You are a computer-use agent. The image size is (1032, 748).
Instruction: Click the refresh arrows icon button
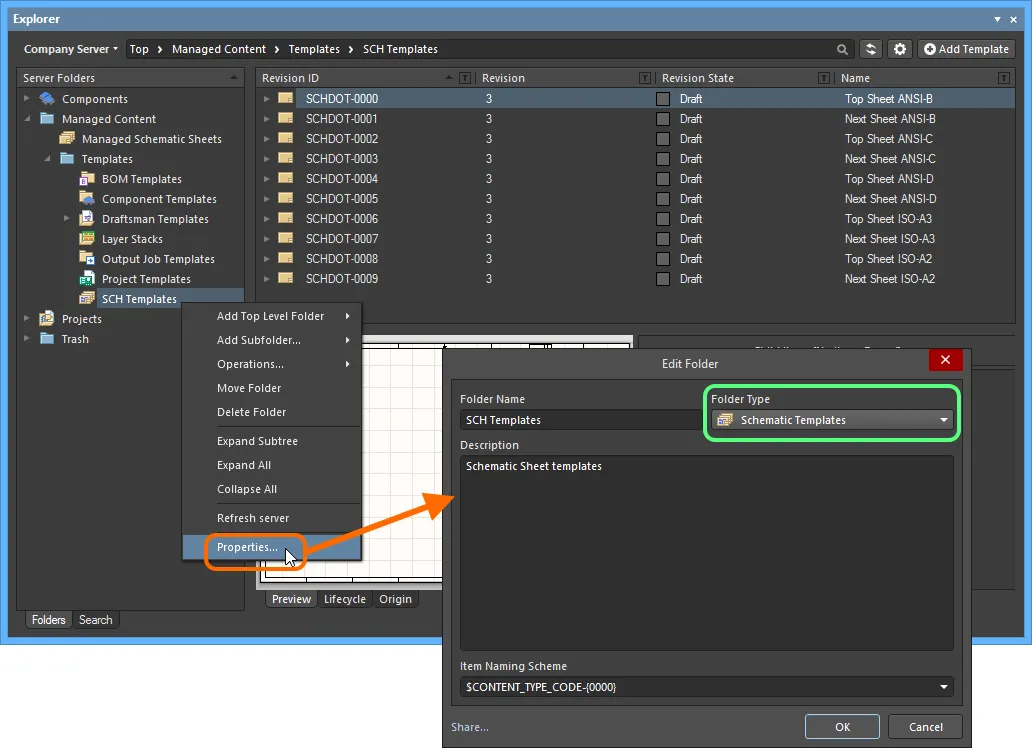tap(871, 49)
